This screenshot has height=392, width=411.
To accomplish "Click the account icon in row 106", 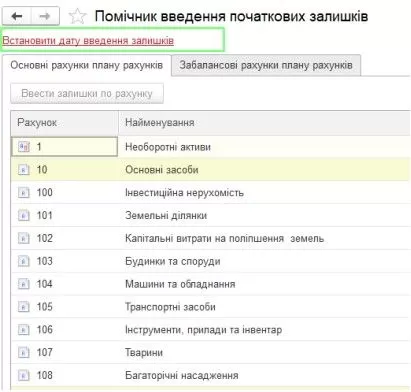I will click(x=24, y=330).
